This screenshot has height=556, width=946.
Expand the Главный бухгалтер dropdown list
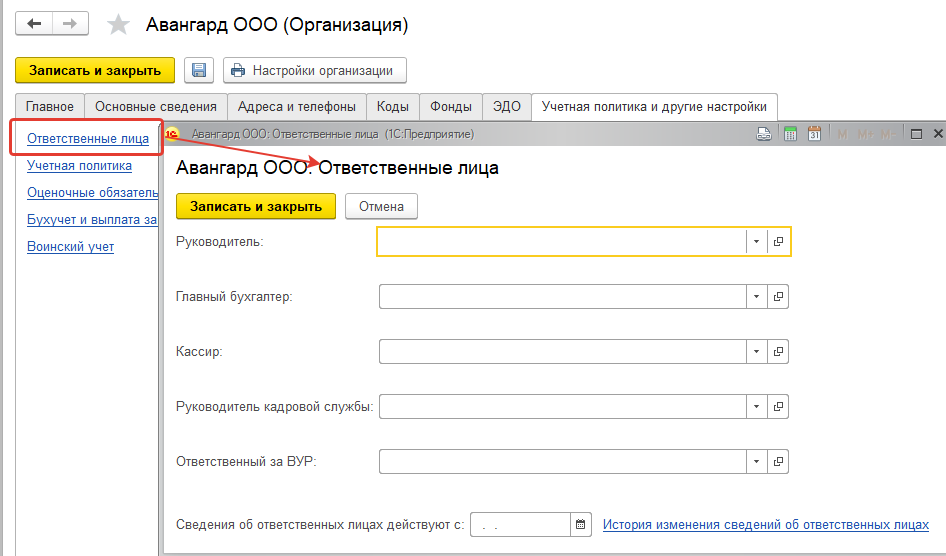(x=756, y=297)
